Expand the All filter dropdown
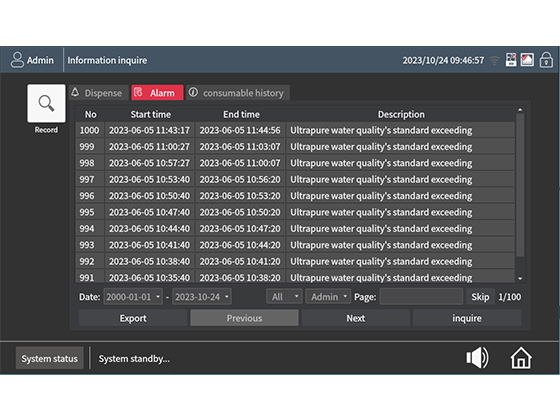Viewport: 560px width, 420px height. point(284,297)
